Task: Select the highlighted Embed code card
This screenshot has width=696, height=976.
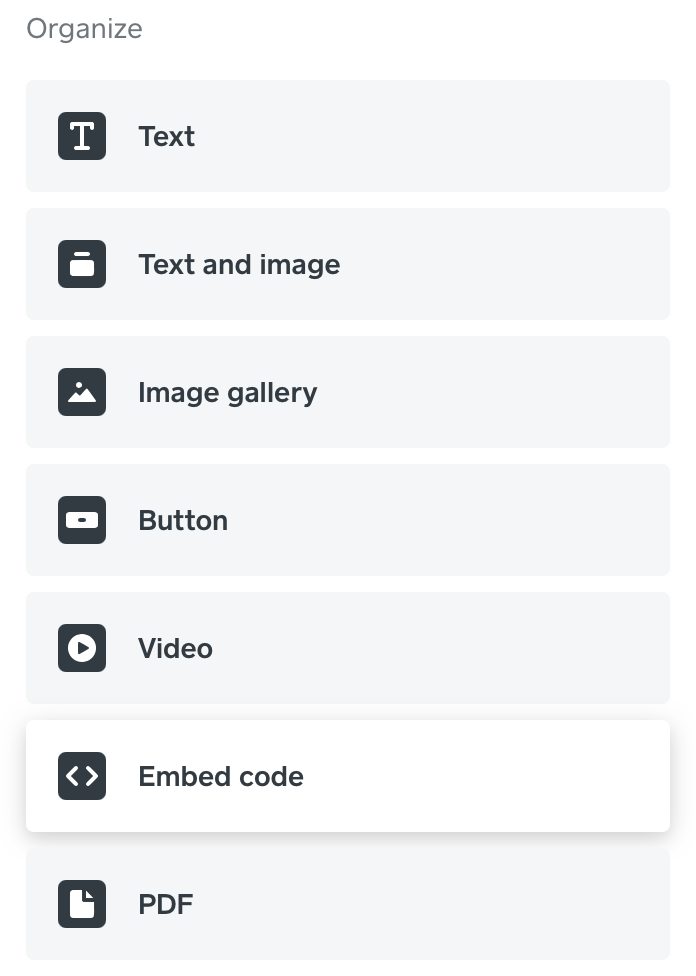Action: coord(348,776)
